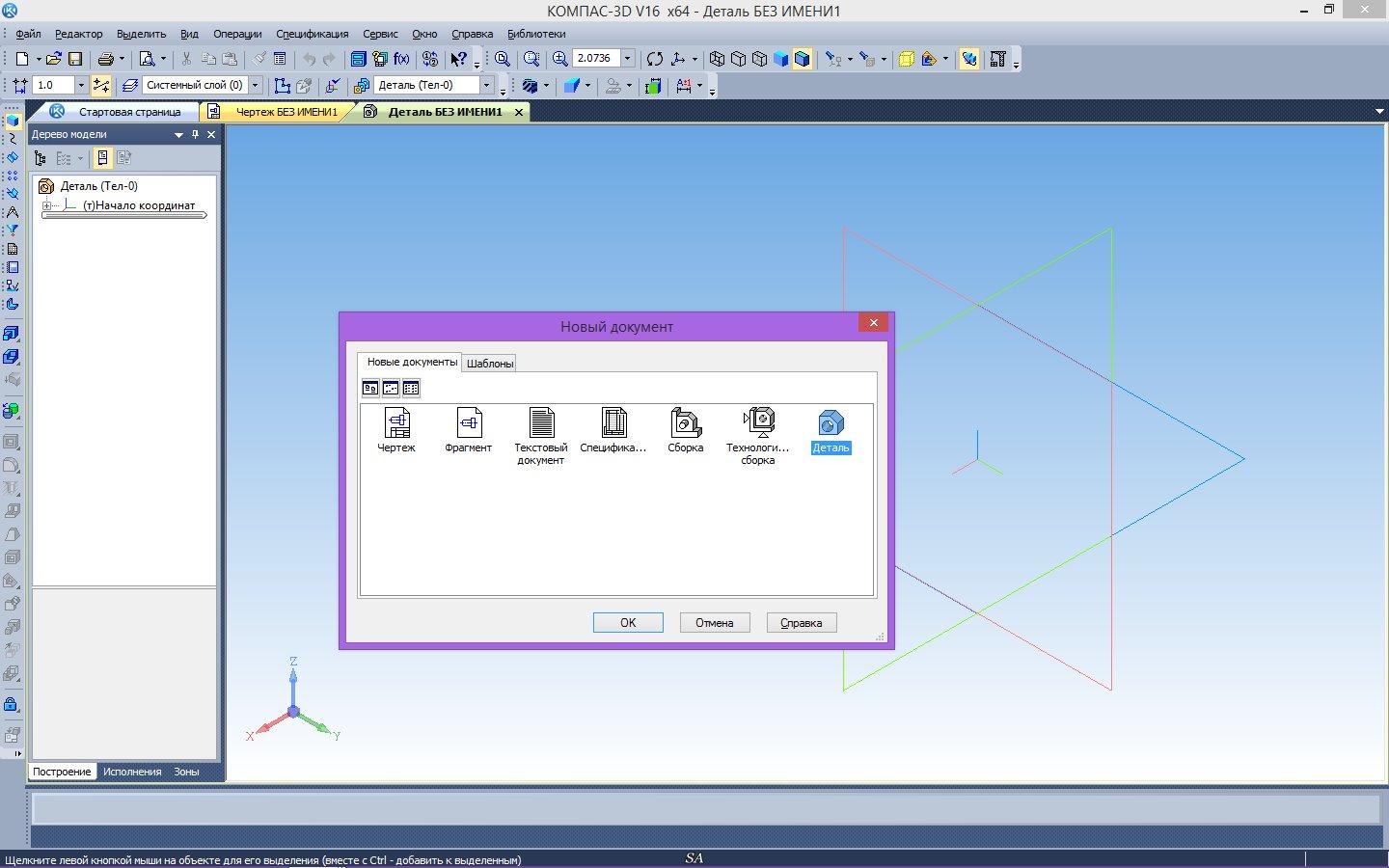Close the Деталь БЕЗ ИМЕНИ1 tab
1389x868 pixels.
pos(518,112)
